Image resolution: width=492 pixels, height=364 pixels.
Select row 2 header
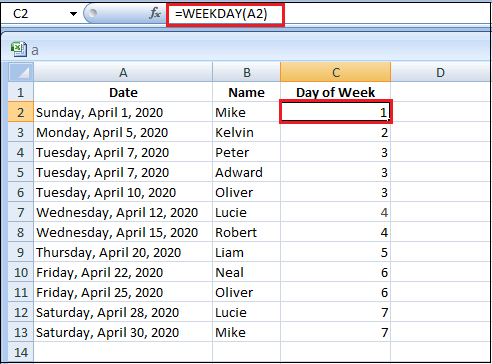[x=21, y=112]
